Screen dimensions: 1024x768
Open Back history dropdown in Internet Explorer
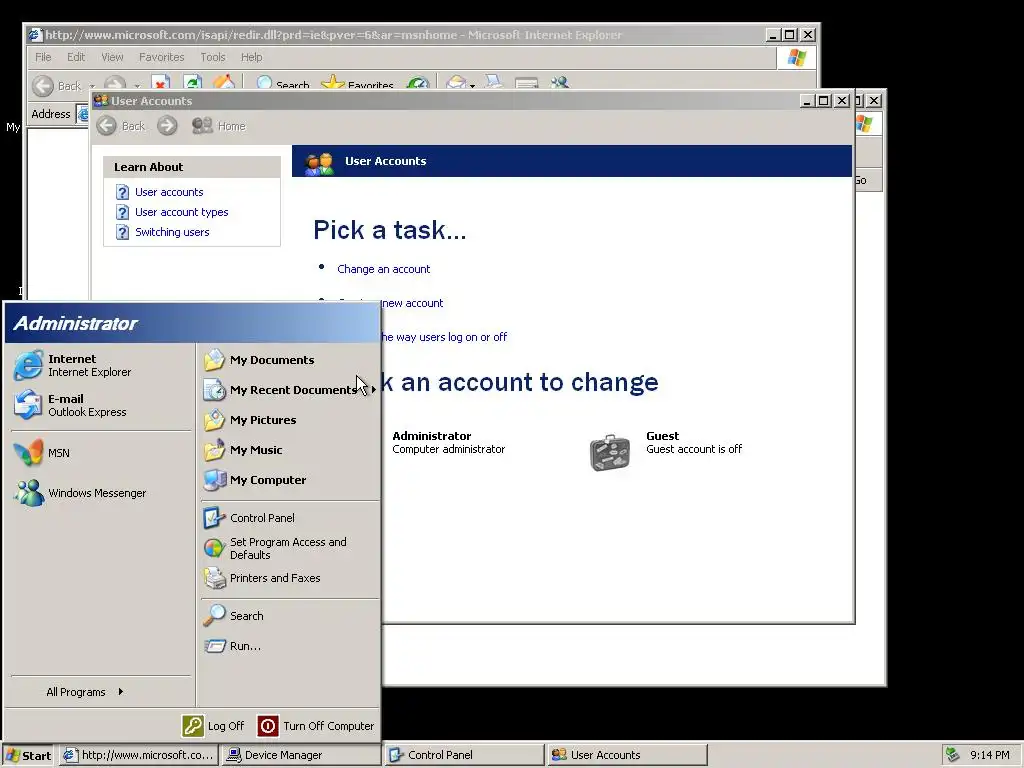(91, 85)
